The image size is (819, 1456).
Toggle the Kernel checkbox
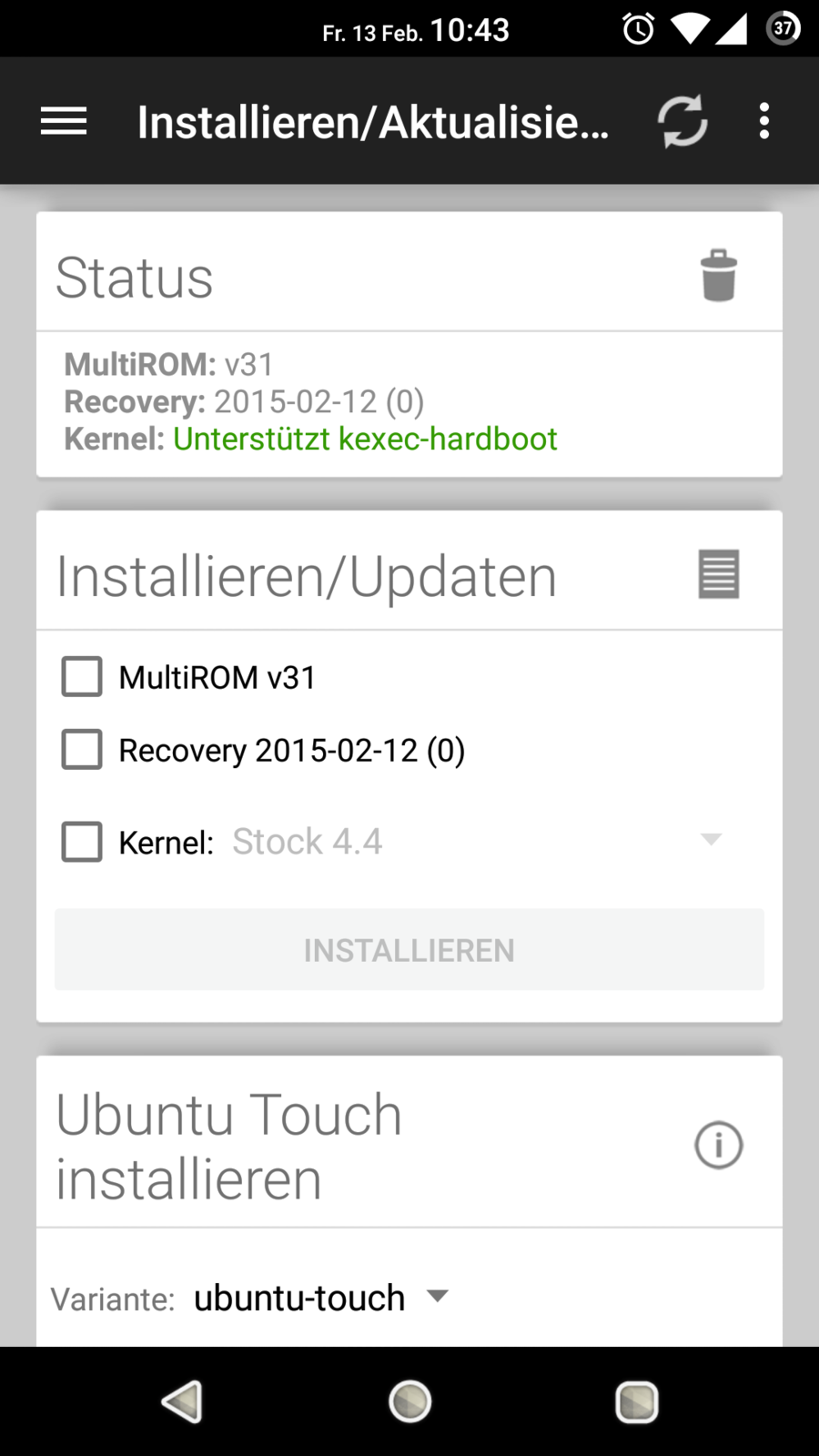tap(82, 842)
